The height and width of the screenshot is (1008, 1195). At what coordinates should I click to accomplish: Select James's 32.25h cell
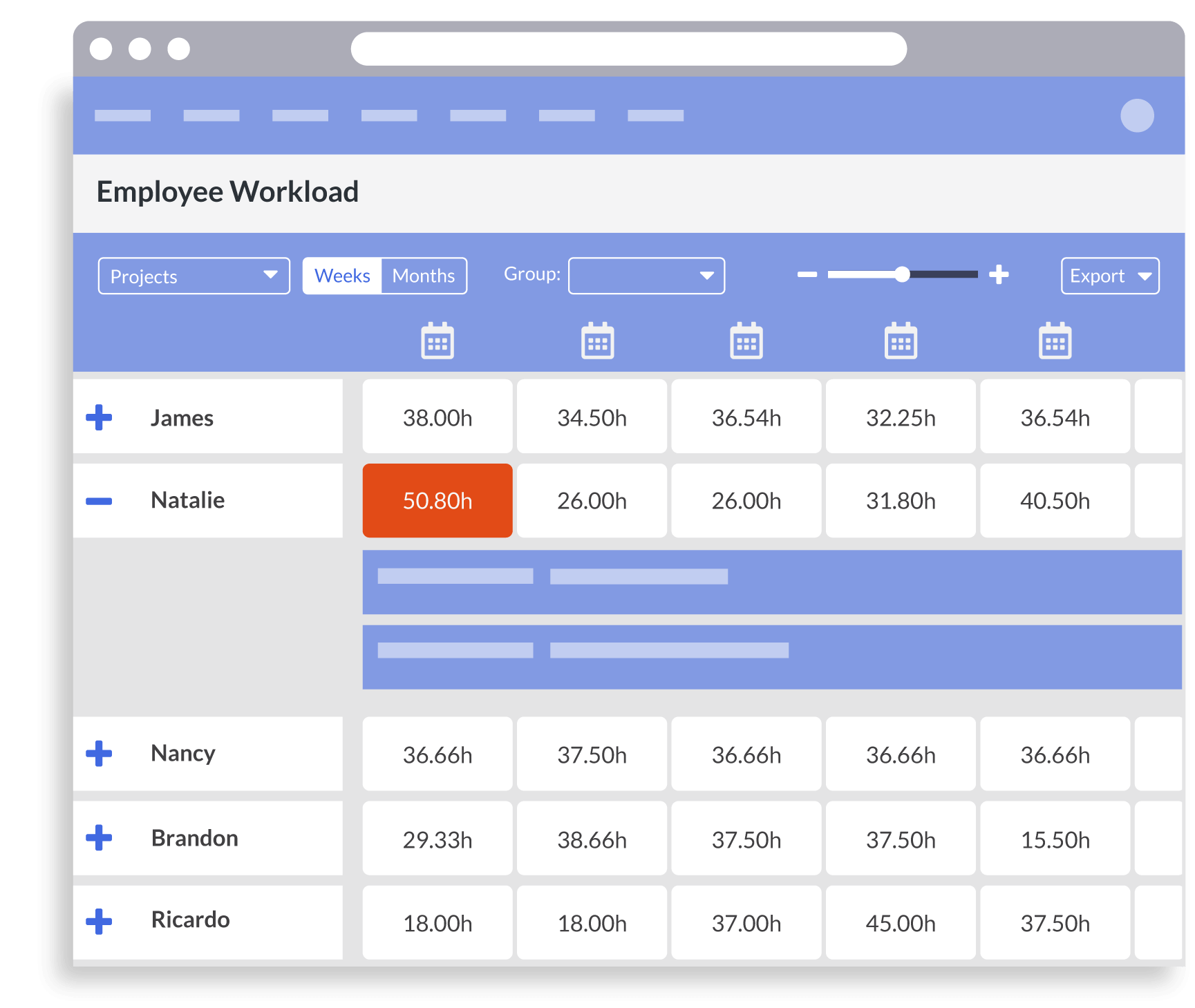tap(901, 417)
